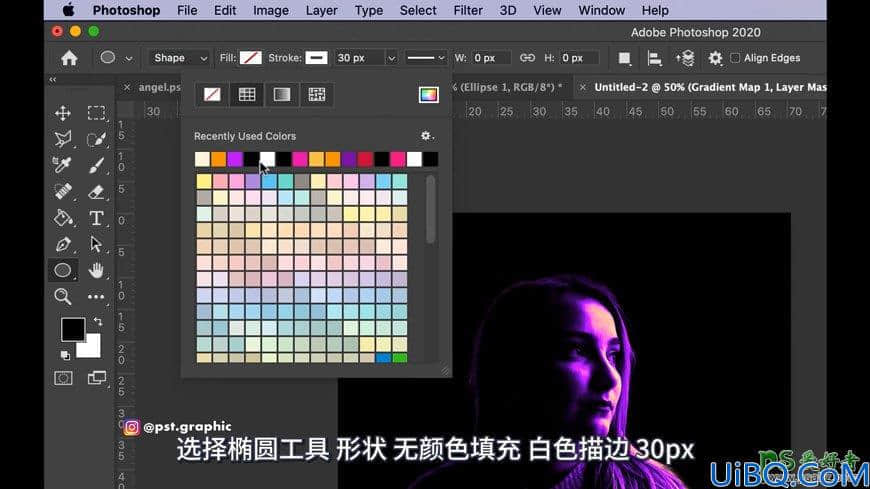Viewport: 870px width, 489px height.
Task: Select the Eyedropper tool
Action: [x=63, y=165]
